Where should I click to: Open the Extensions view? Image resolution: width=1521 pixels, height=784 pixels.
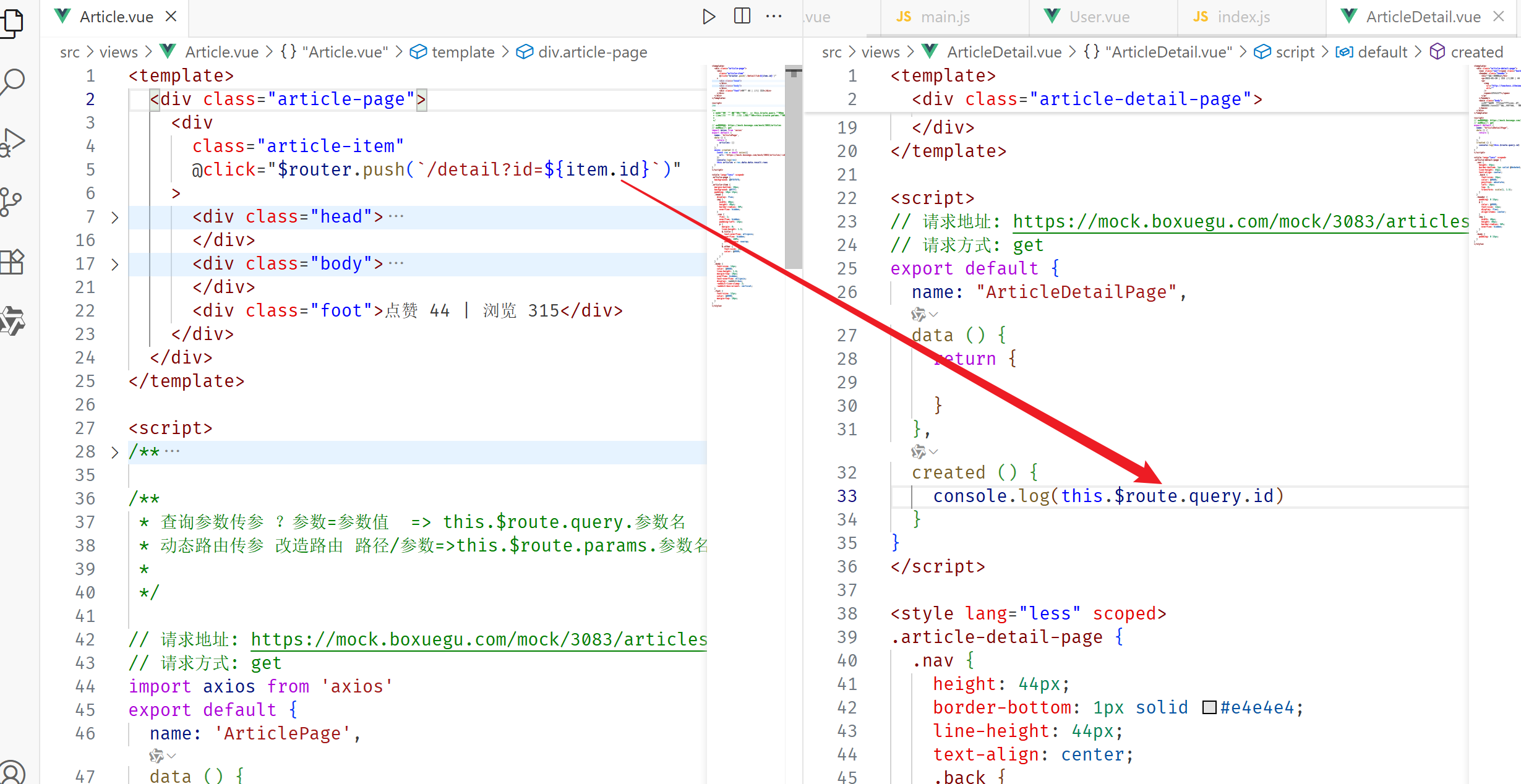pos(12,262)
